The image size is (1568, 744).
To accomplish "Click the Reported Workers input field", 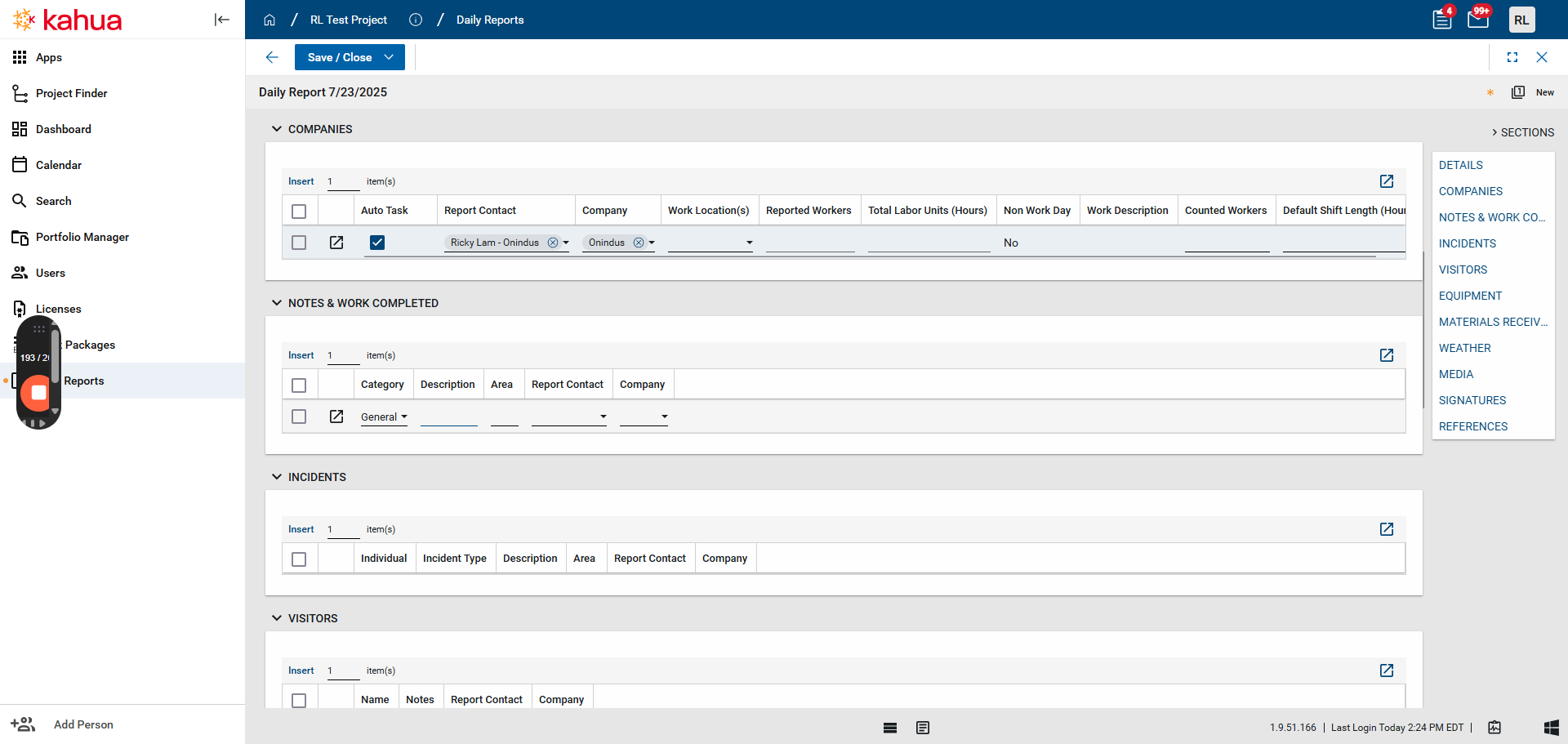I will pyautogui.click(x=809, y=243).
